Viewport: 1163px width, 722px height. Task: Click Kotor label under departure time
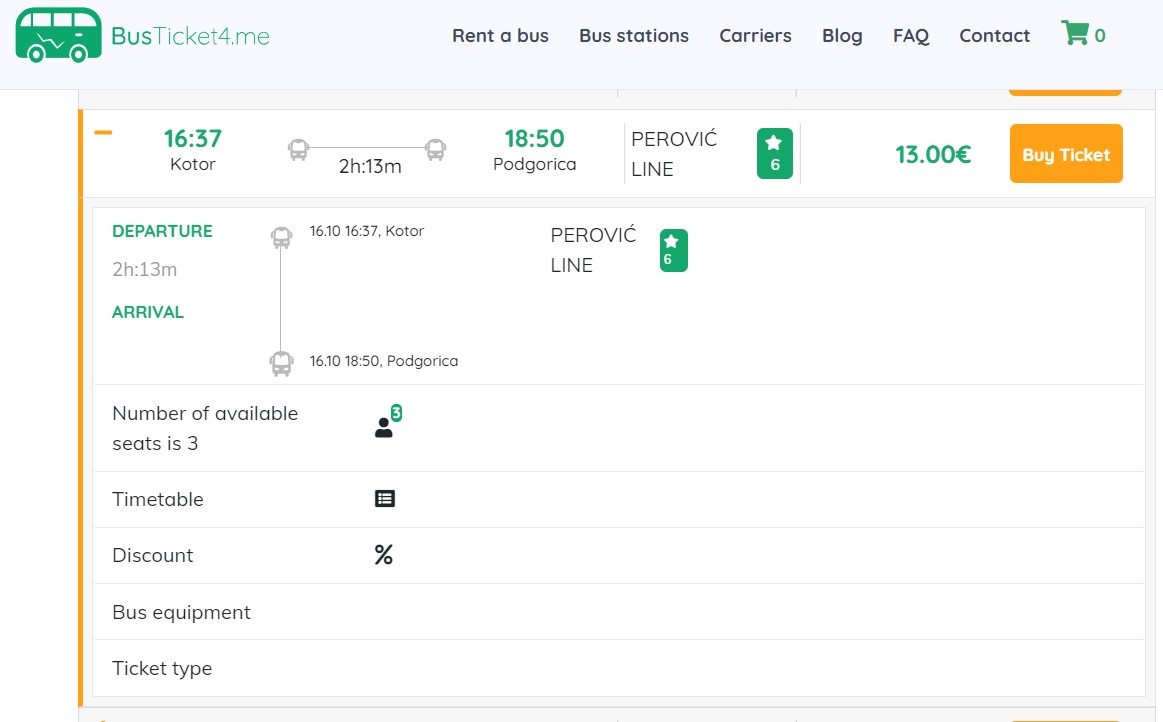pos(193,164)
